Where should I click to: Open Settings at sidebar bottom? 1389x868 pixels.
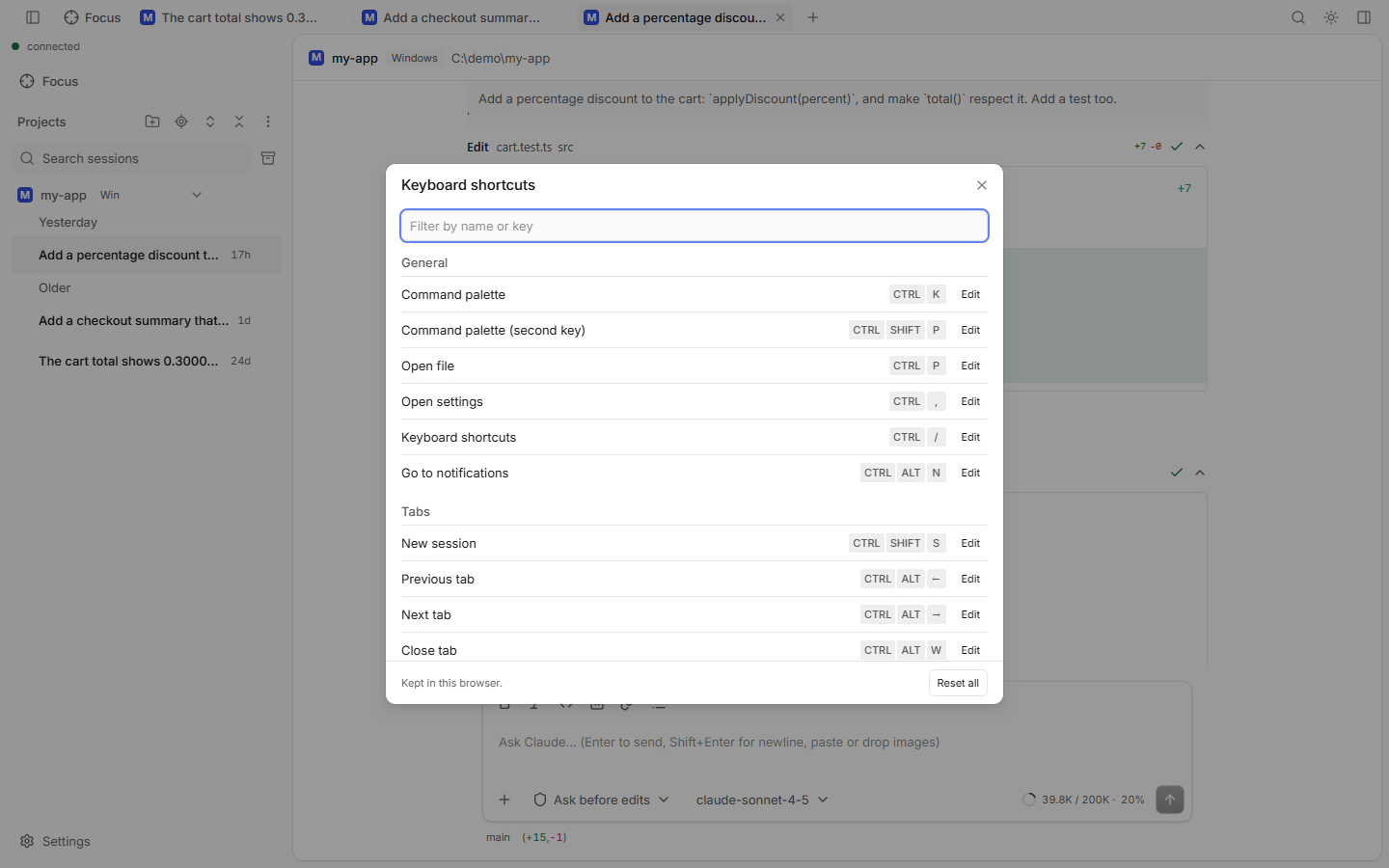[x=55, y=841]
